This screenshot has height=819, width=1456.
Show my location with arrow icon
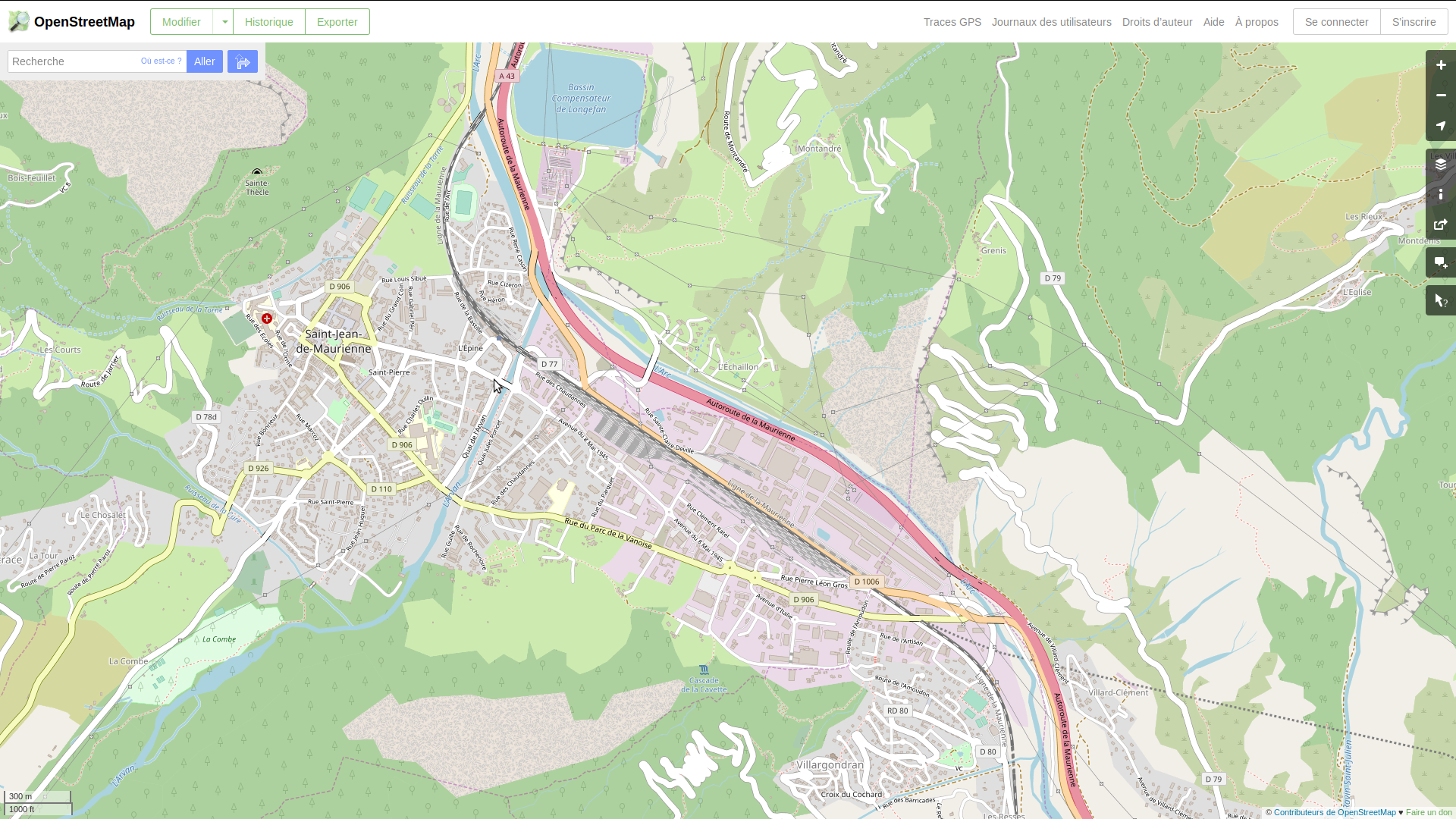click(1440, 126)
